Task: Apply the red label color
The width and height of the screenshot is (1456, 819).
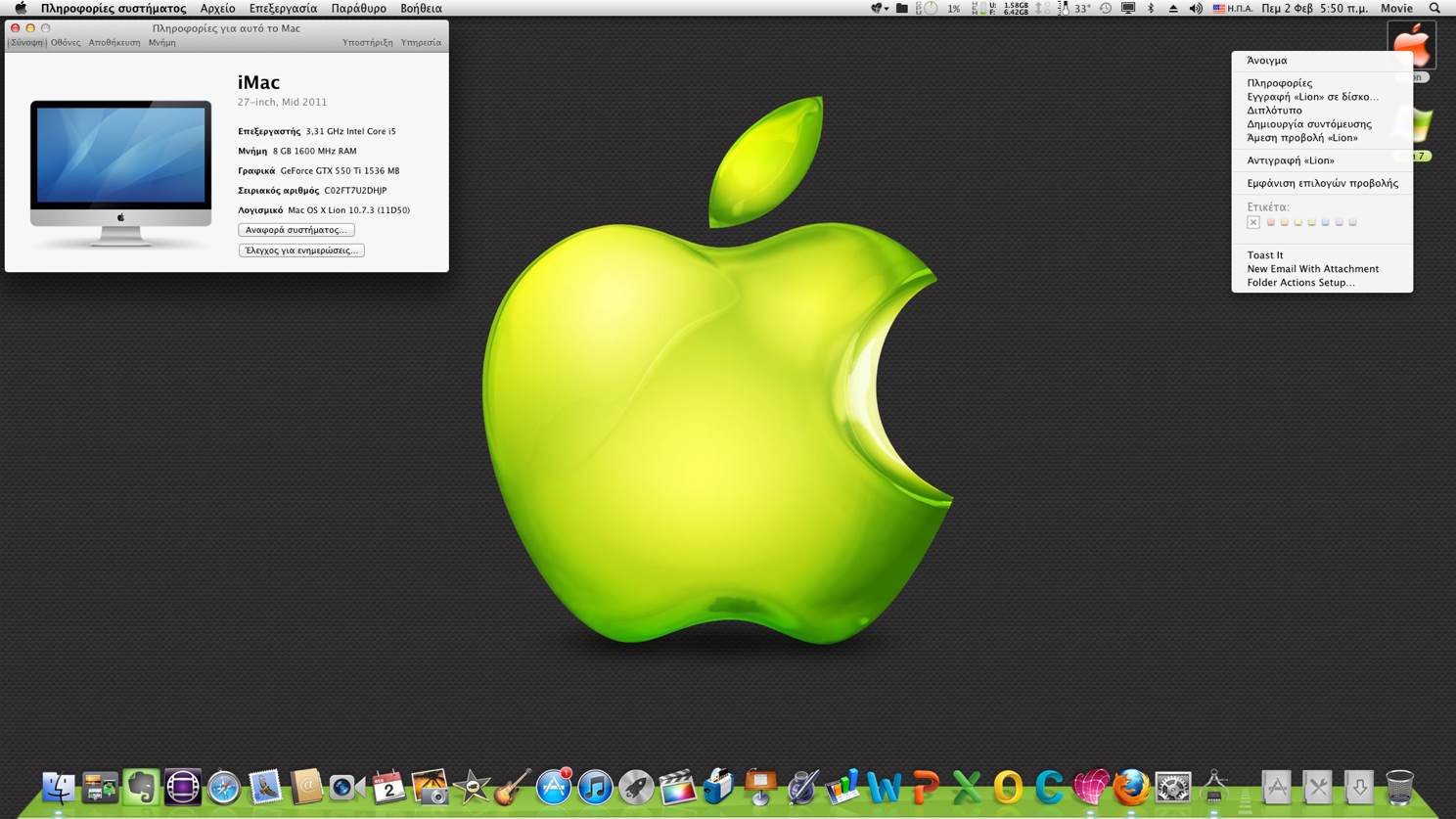Action: pos(1271,222)
